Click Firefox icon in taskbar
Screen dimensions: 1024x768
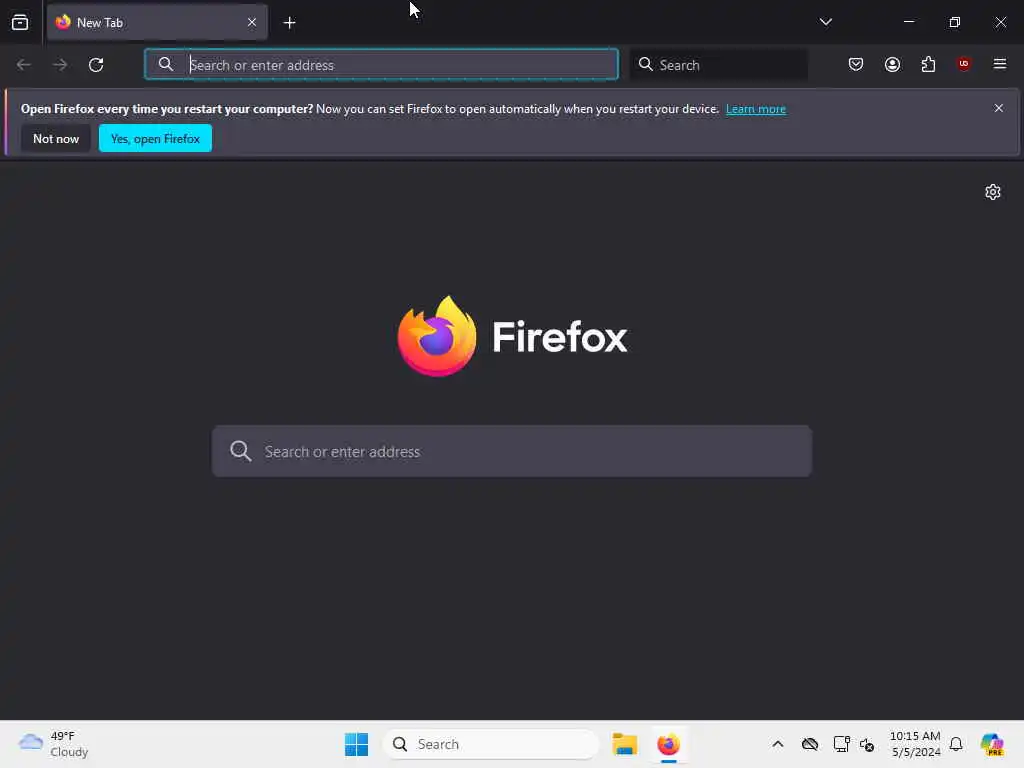669,744
